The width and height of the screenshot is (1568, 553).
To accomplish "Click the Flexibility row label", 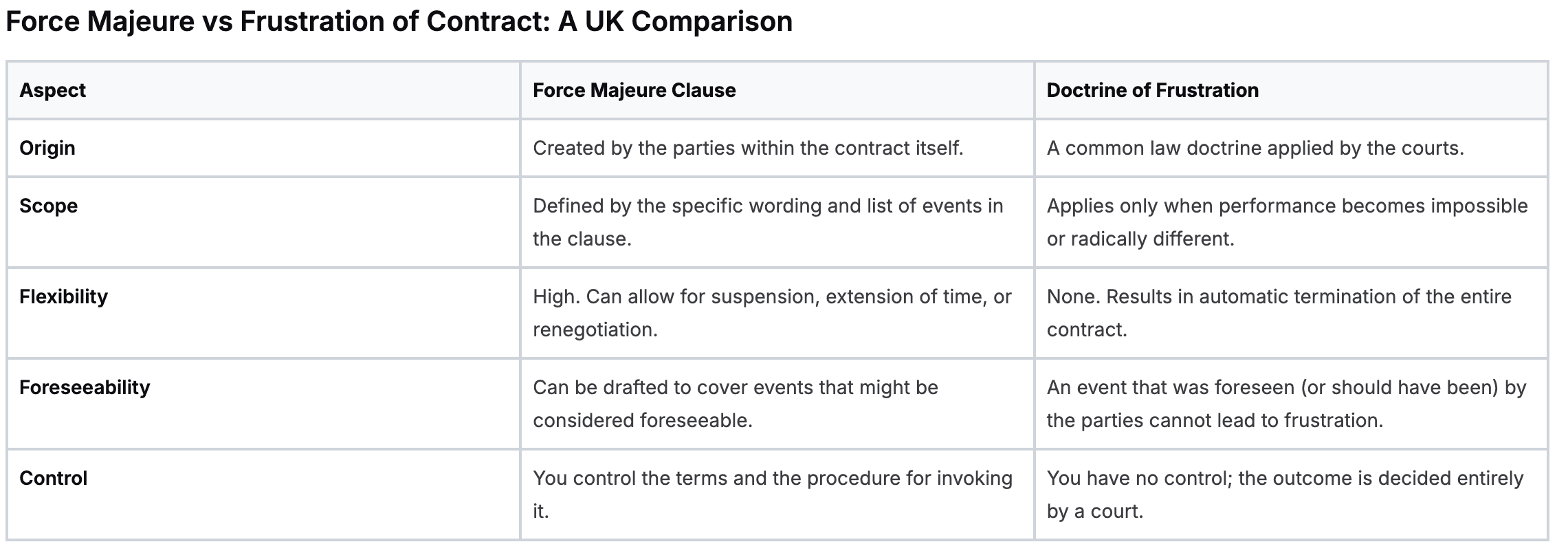I will tap(64, 296).
